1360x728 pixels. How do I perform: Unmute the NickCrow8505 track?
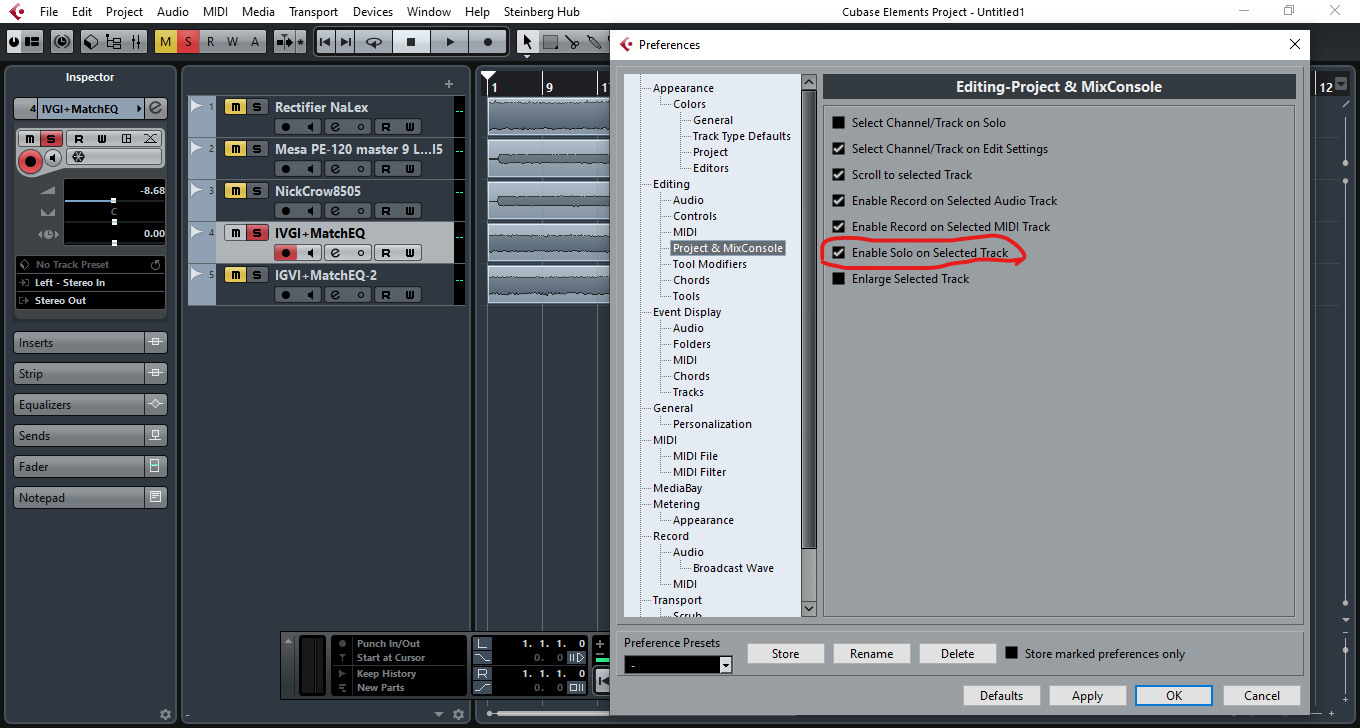point(235,191)
